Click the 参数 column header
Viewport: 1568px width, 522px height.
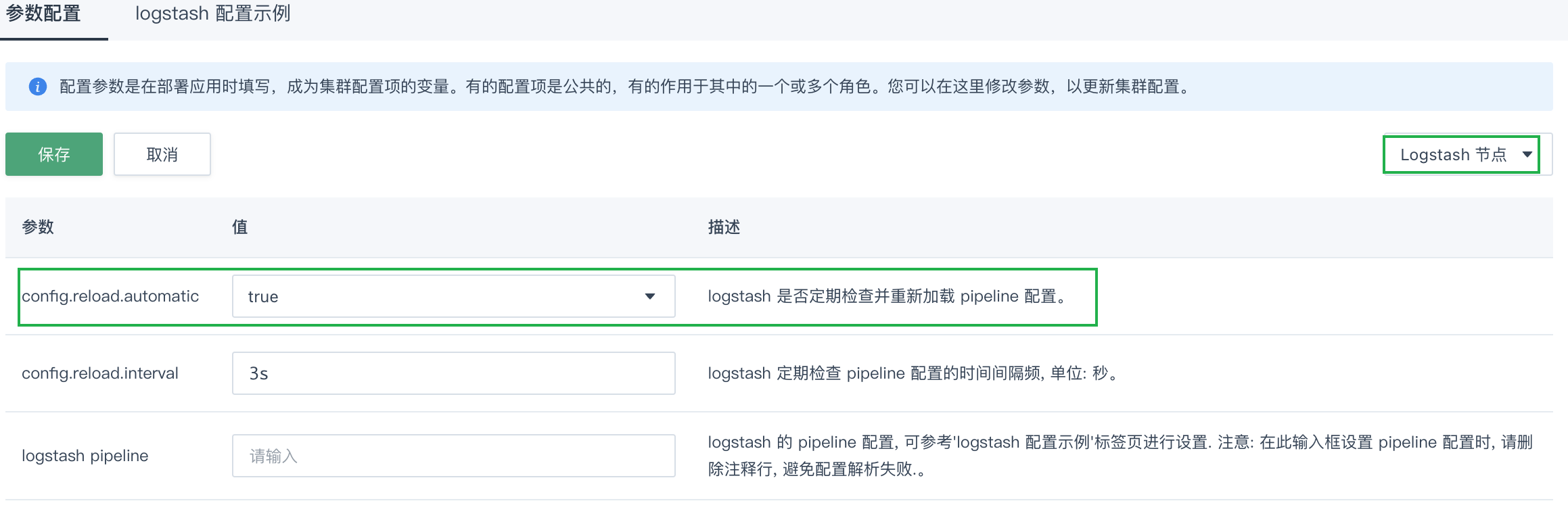point(38,227)
